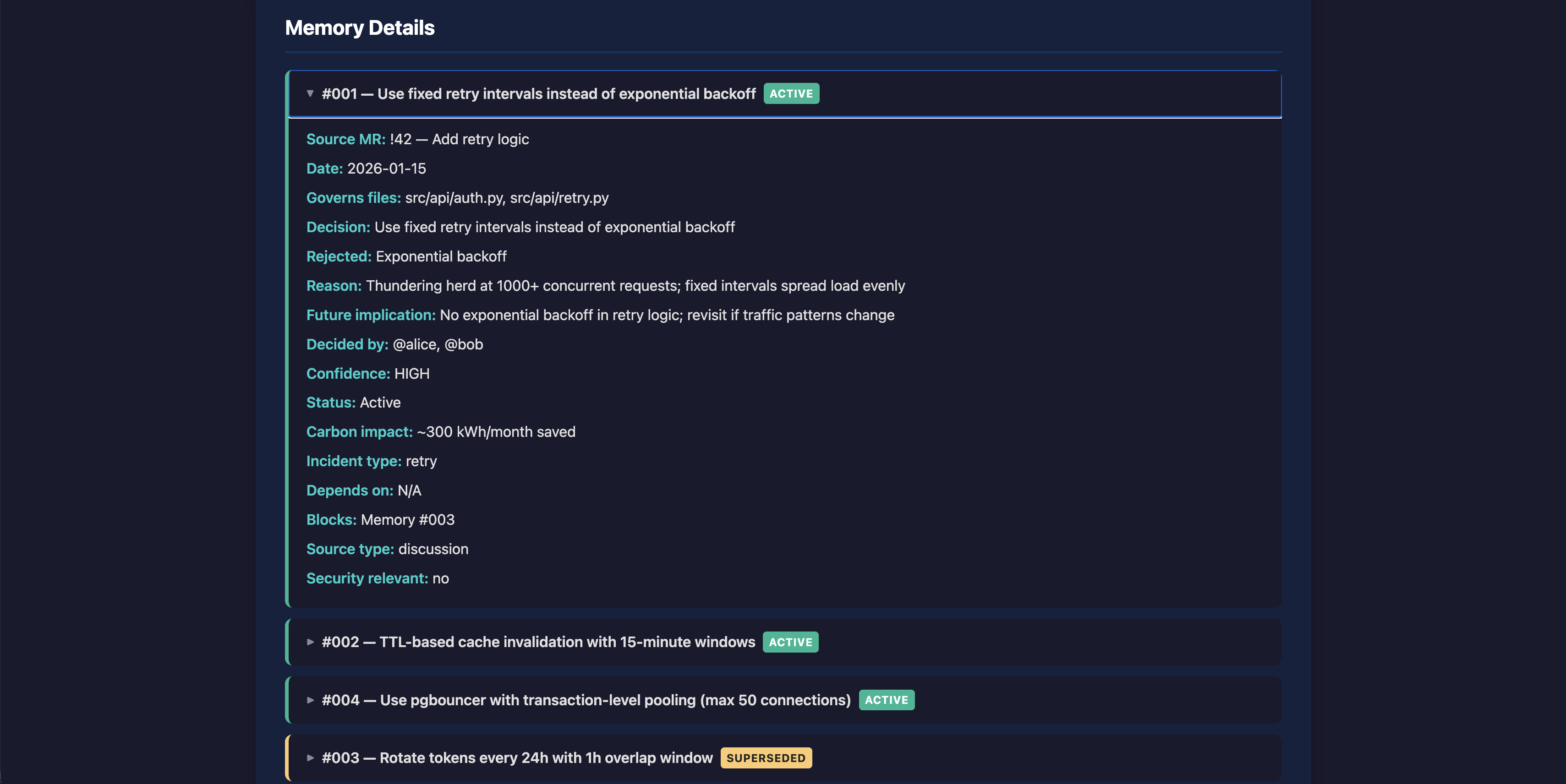1566x784 pixels.
Task: Click the @alice, @bob Decided by value
Action: (x=438, y=344)
